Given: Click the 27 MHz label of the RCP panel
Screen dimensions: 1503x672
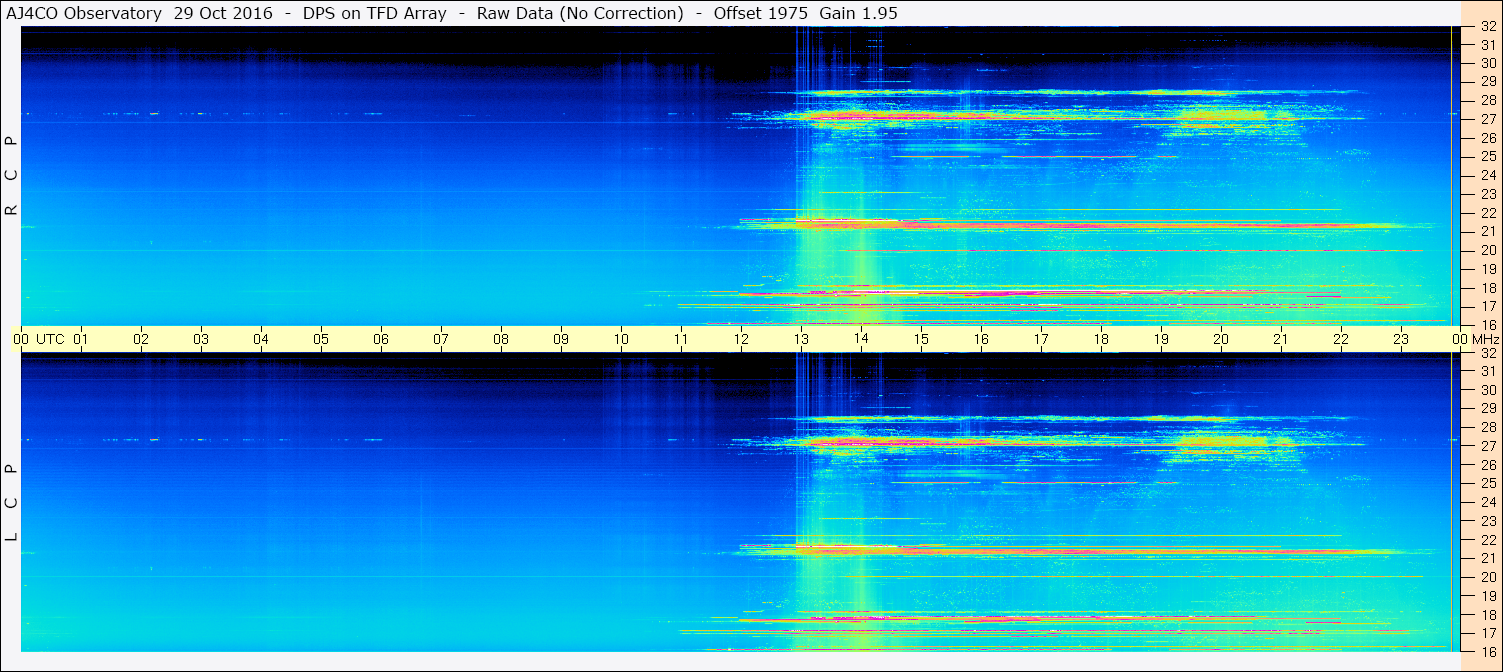Looking at the screenshot, I should pos(1487,119).
